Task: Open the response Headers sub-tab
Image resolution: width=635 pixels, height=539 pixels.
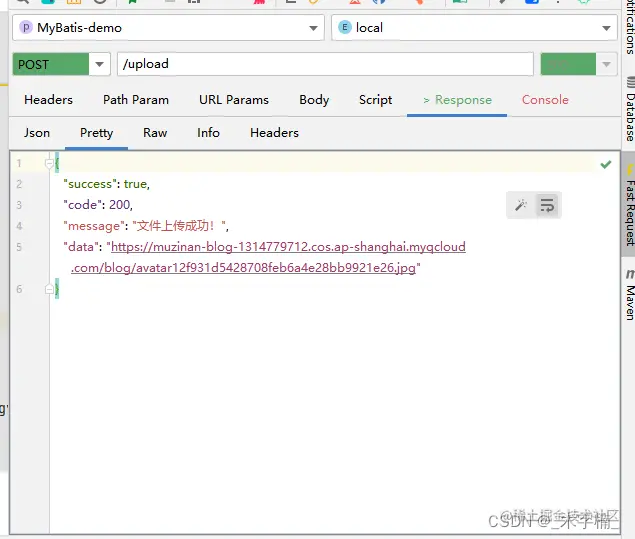Action: pyautogui.click(x=274, y=133)
